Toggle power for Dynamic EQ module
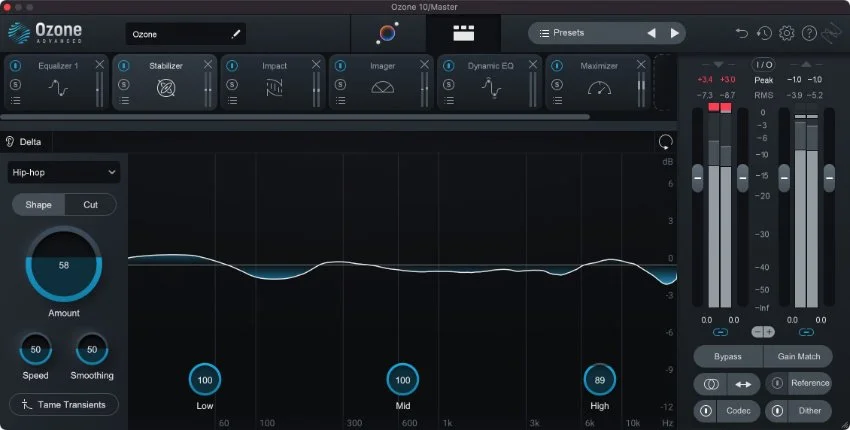This screenshot has height=430, width=850. coord(449,66)
